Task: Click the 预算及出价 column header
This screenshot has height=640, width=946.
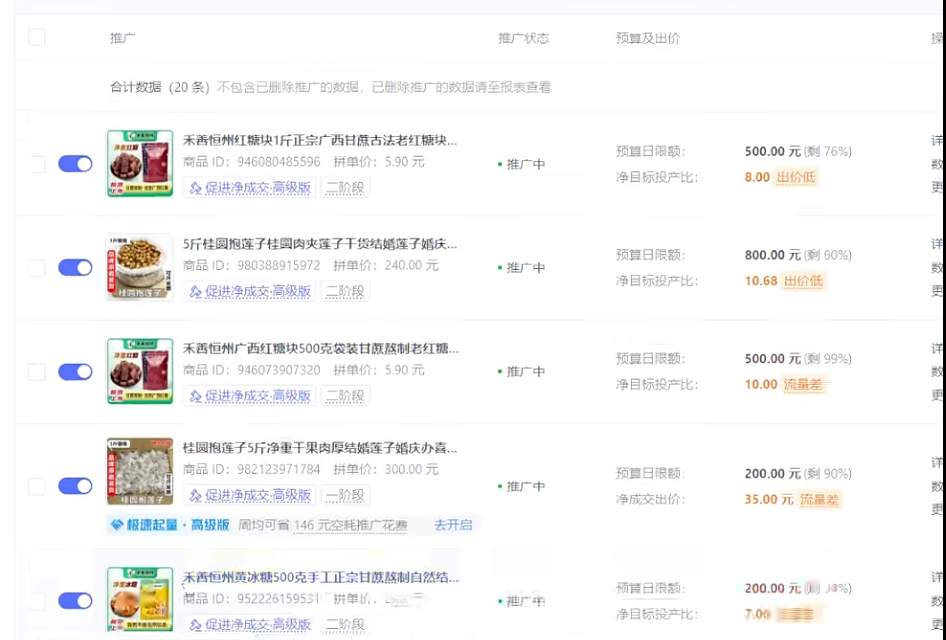Action: click(647, 38)
